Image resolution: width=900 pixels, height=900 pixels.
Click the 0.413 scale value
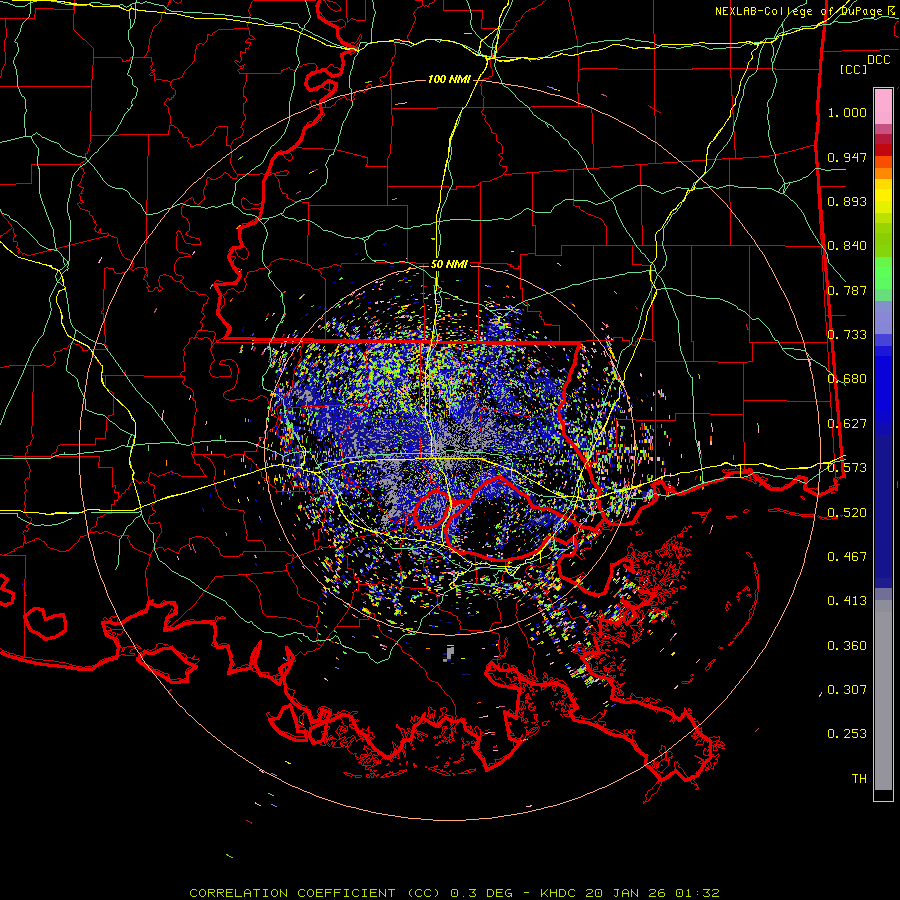coord(847,601)
